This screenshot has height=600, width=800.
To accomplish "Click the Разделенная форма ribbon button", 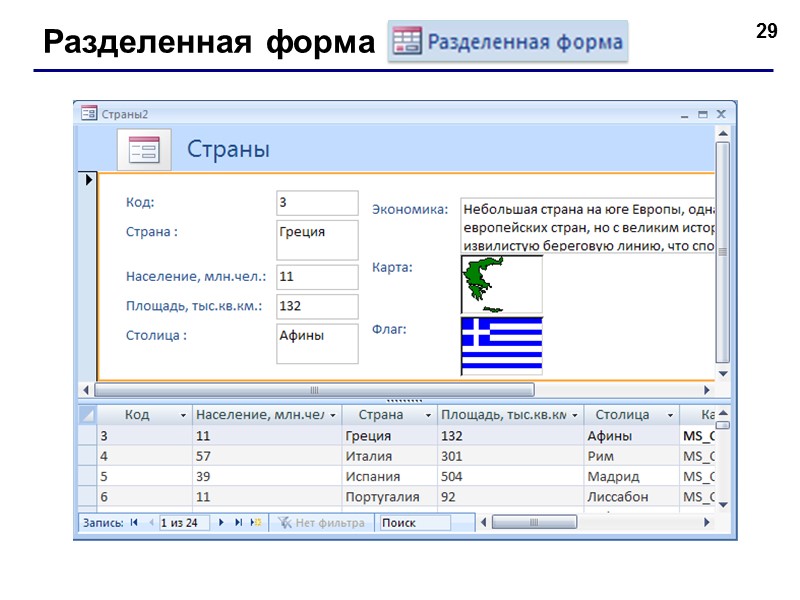I will click(508, 41).
